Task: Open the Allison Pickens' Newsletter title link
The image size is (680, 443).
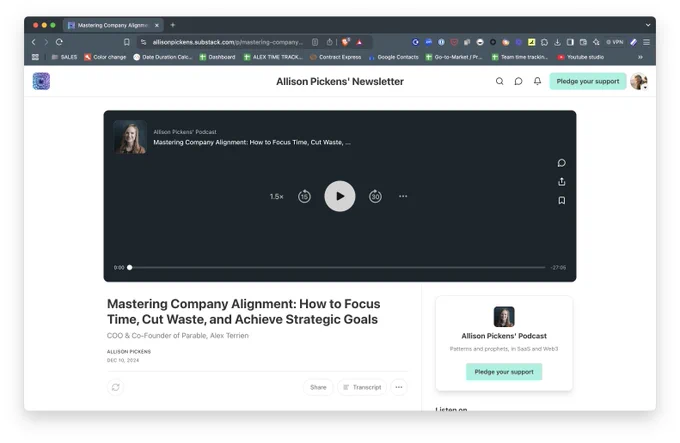Action: coord(340,81)
